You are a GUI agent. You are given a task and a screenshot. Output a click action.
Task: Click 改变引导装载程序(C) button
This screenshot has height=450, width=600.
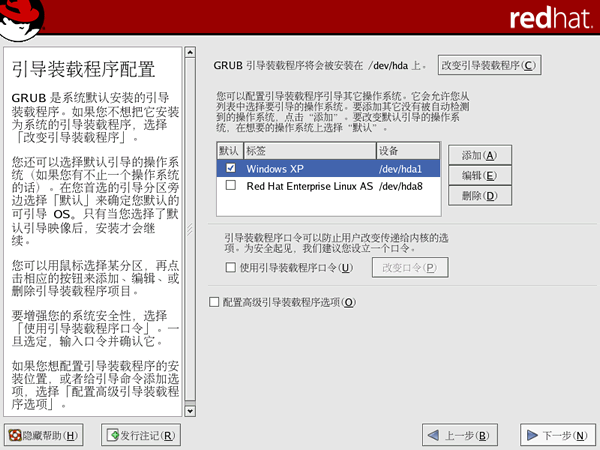pos(489,65)
